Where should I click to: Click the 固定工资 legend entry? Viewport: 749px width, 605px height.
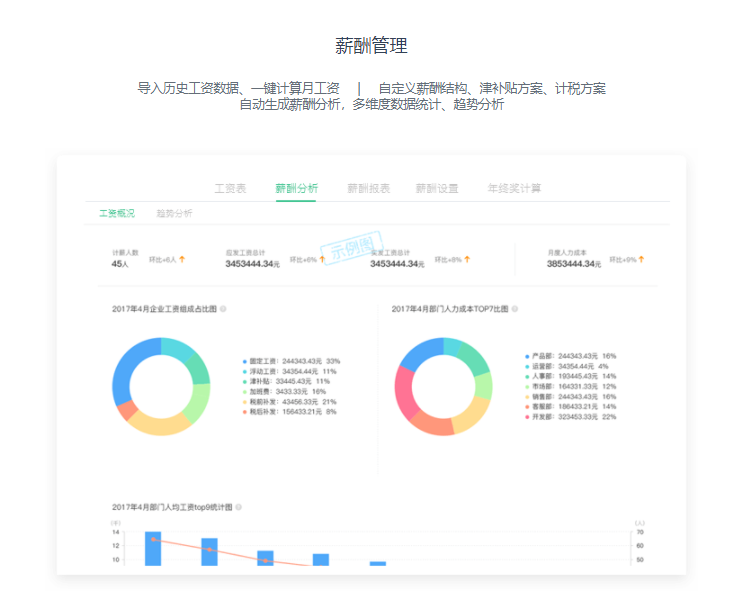291,361
